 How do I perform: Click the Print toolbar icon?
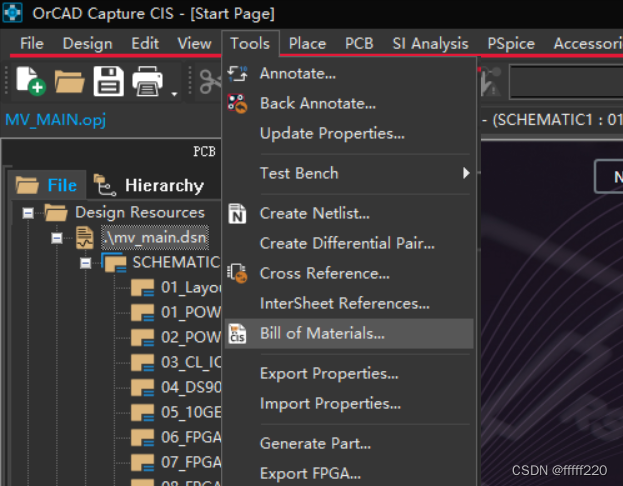[x=147, y=81]
